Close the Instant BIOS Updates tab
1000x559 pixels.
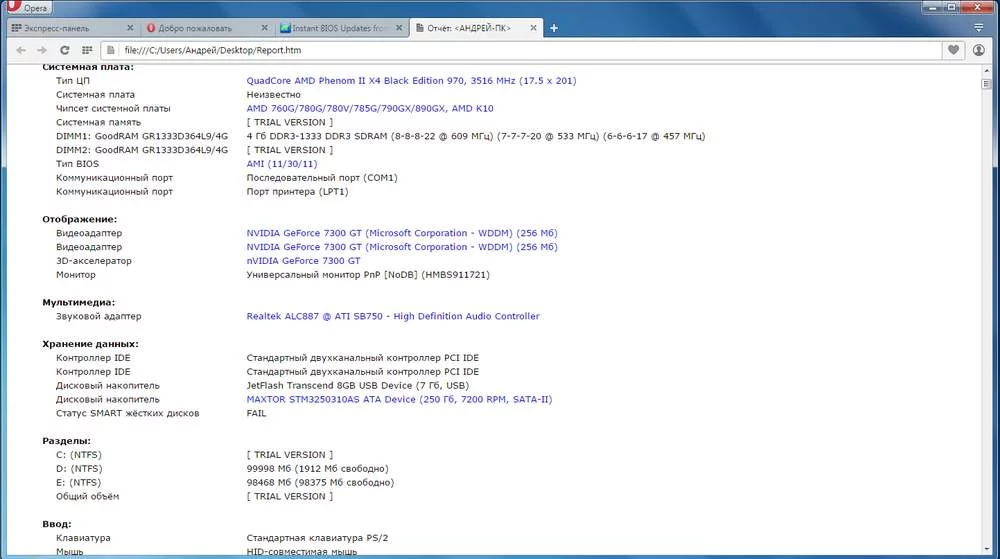pyautogui.click(x=399, y=28)
